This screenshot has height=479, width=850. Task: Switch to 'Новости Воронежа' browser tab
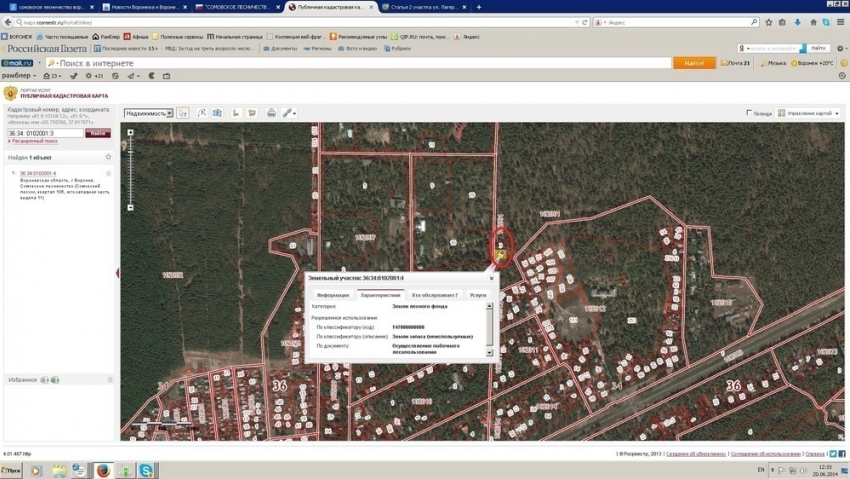(145, 7)
